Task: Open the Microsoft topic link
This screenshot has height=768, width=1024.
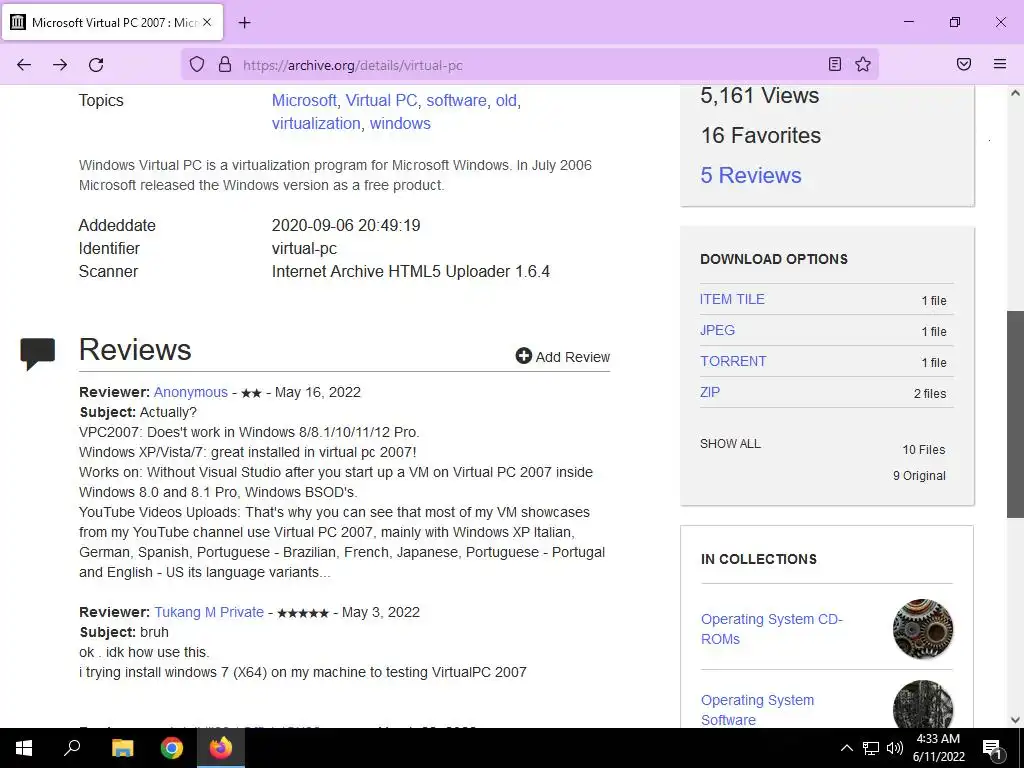Action: [304, 101]
